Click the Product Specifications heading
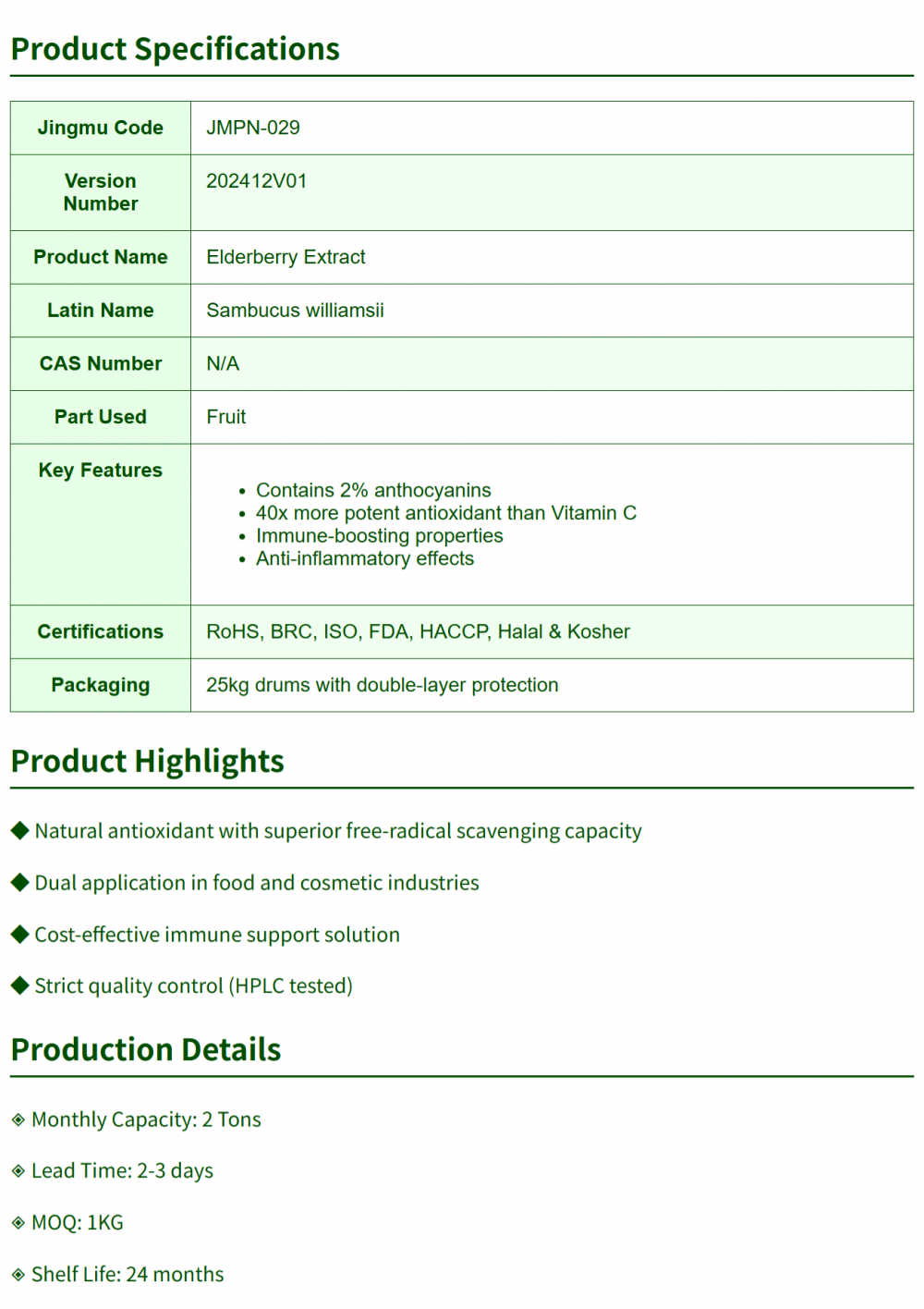This screenshot has height=1309, width=924. pyautogui.click(x=176, y=49)
